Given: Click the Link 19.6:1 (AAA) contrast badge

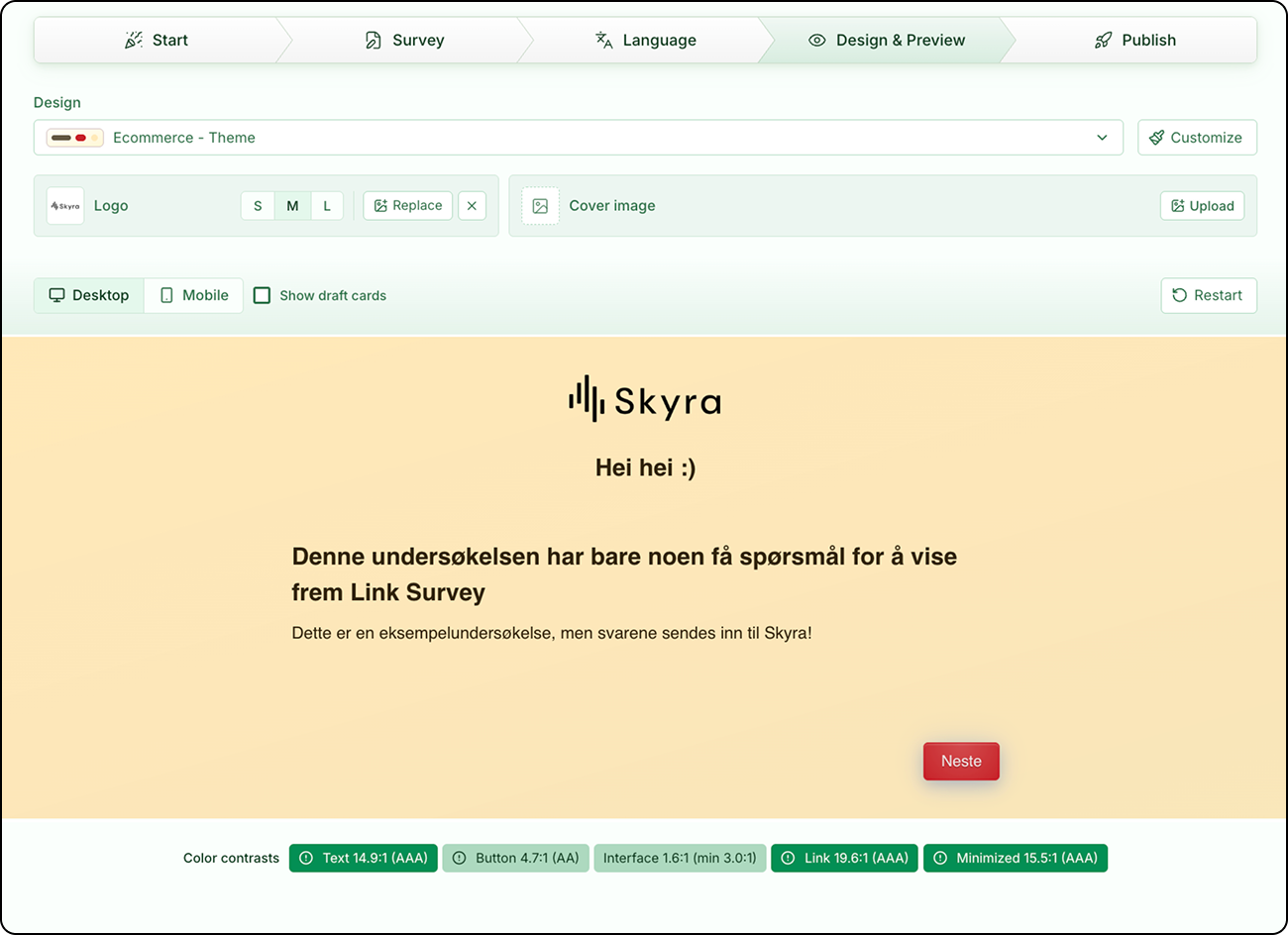Looking at the screenshot, I should click(845, 858).
